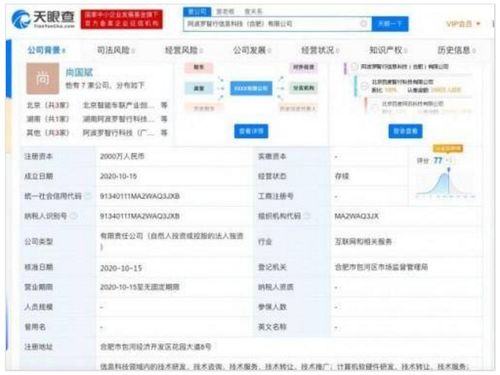
Task: Click the 评分 77 score value
Action: point(438,161)
